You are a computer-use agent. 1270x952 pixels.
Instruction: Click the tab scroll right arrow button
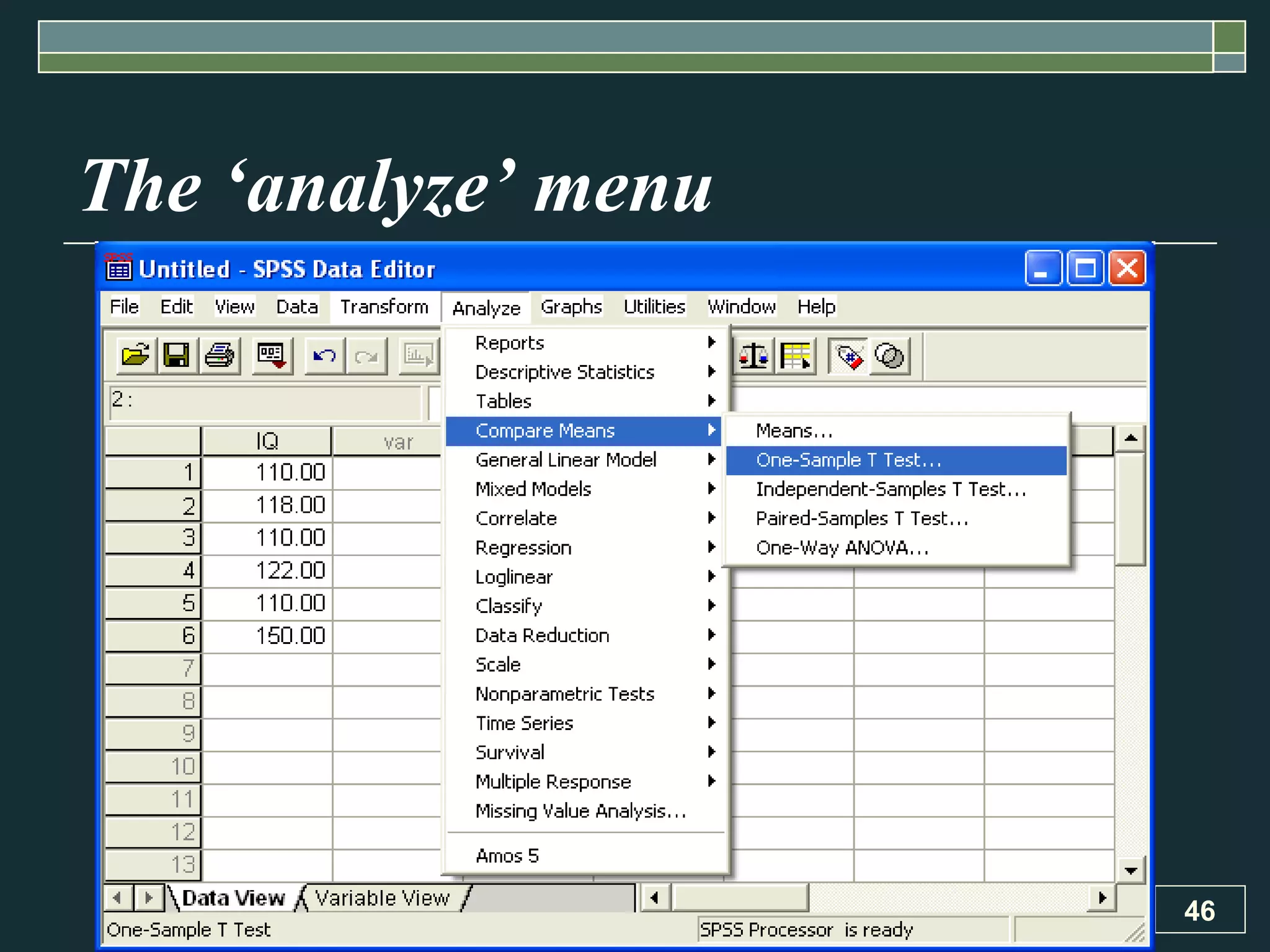point(149,897)
